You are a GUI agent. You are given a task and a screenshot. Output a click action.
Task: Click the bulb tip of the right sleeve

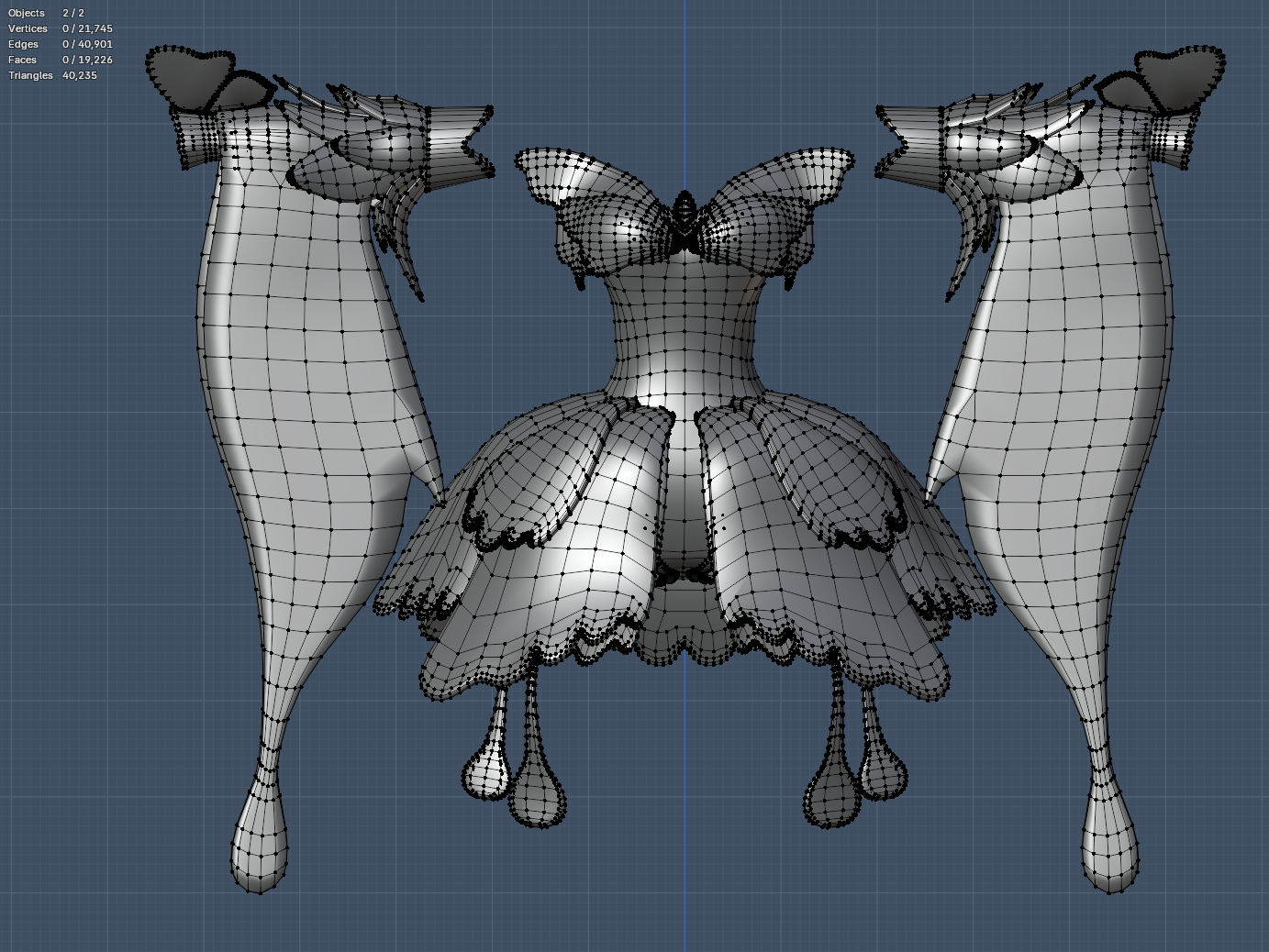pos(1110,848)
